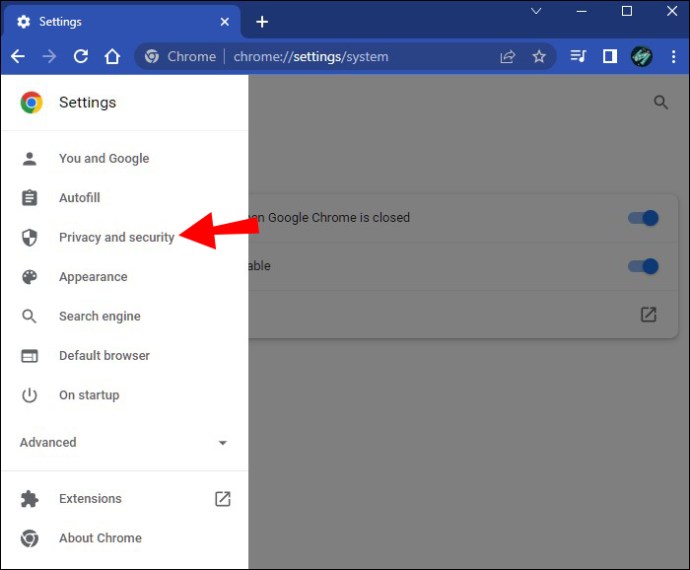Reload the current page
The width and height of the screenshot is (690, 570).
(x=81, y=56)
